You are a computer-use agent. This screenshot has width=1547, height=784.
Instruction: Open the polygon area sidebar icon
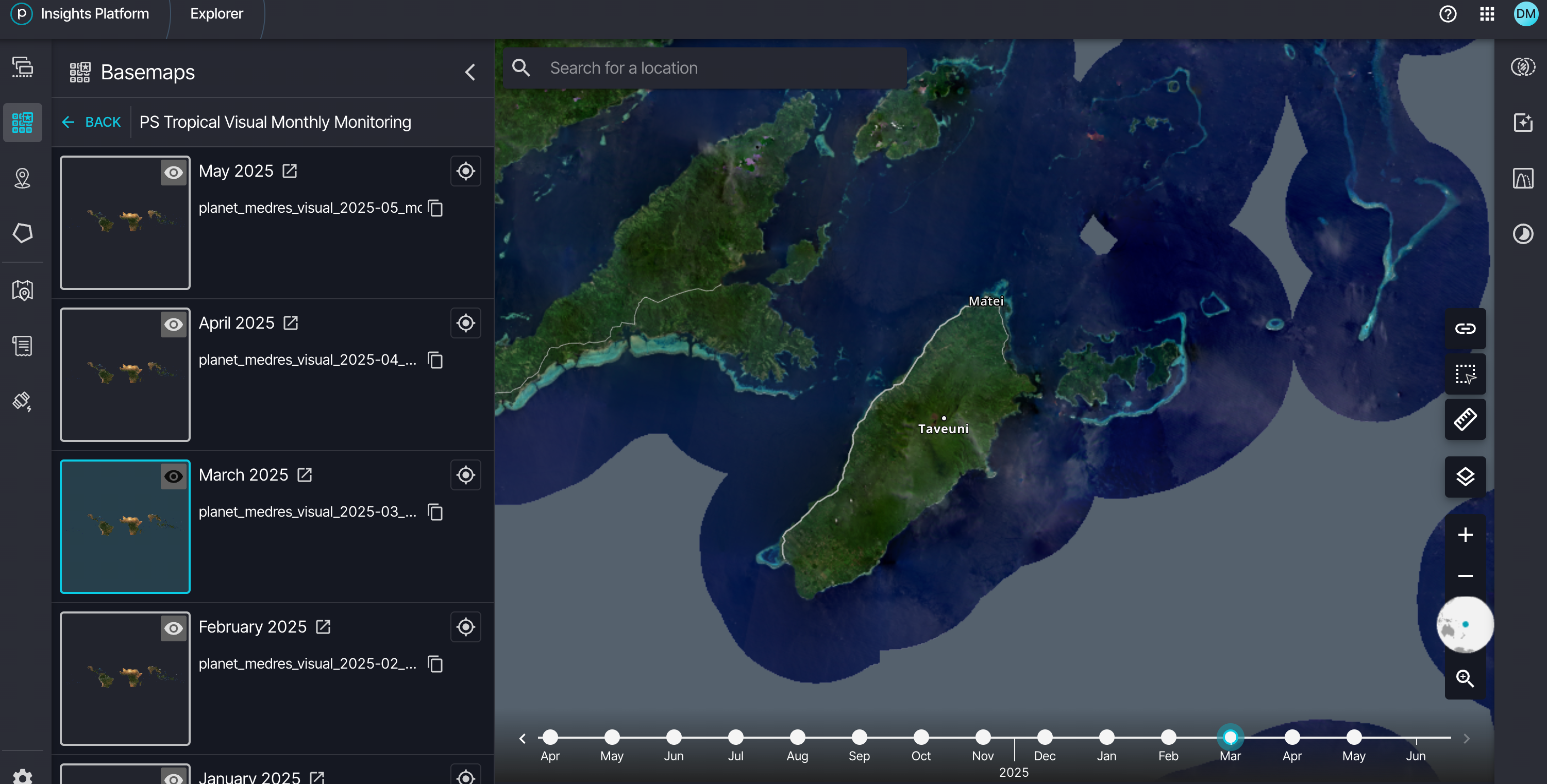(23, 233)
